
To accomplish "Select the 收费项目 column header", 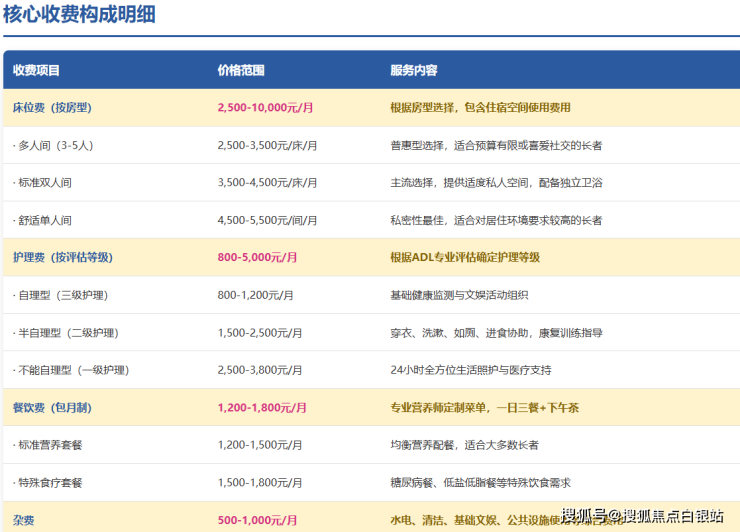I will coord(36,71).
